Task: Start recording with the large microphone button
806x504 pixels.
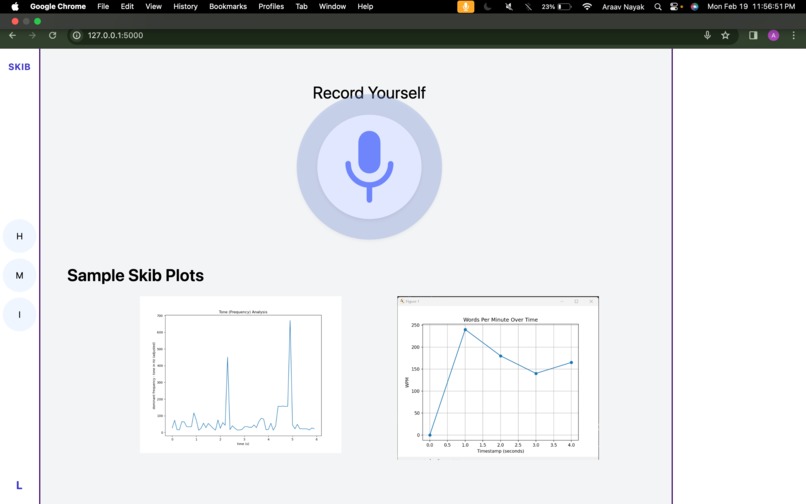Action: tap(369, 167)
